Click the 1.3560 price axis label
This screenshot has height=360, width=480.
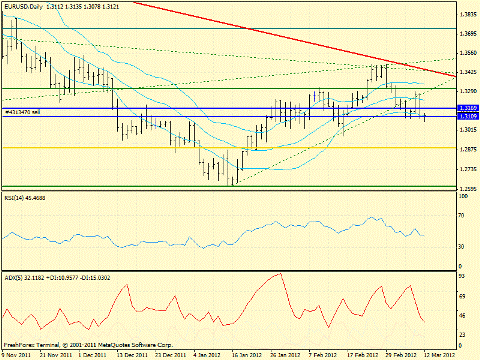coord(468,53)
